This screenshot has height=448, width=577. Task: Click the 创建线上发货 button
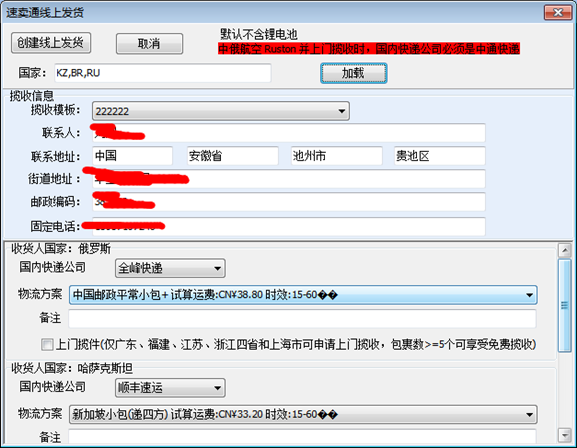click(51, 43)
